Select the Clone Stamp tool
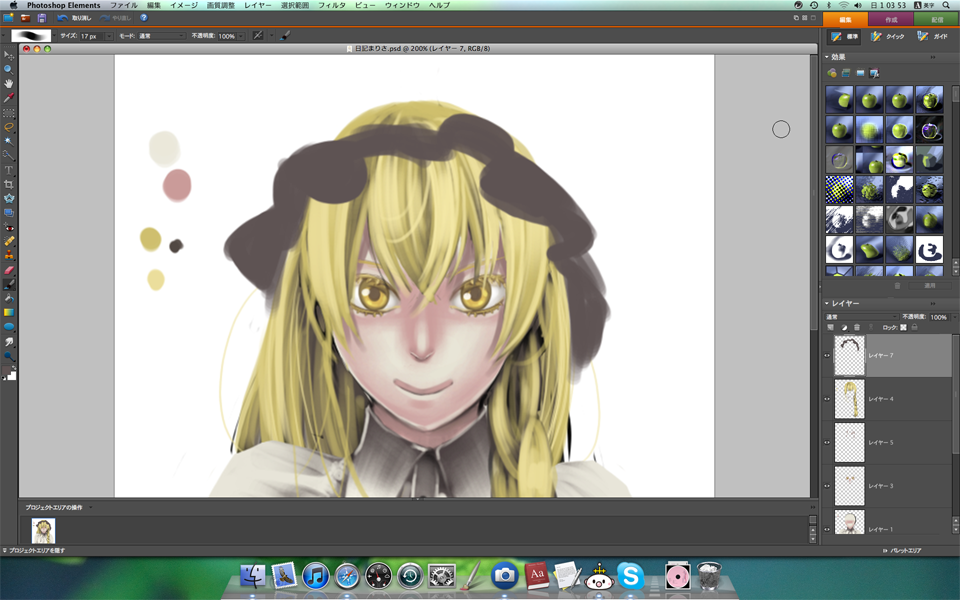The width and height of the screenshot is (960, 600). (x=9, y=255)
